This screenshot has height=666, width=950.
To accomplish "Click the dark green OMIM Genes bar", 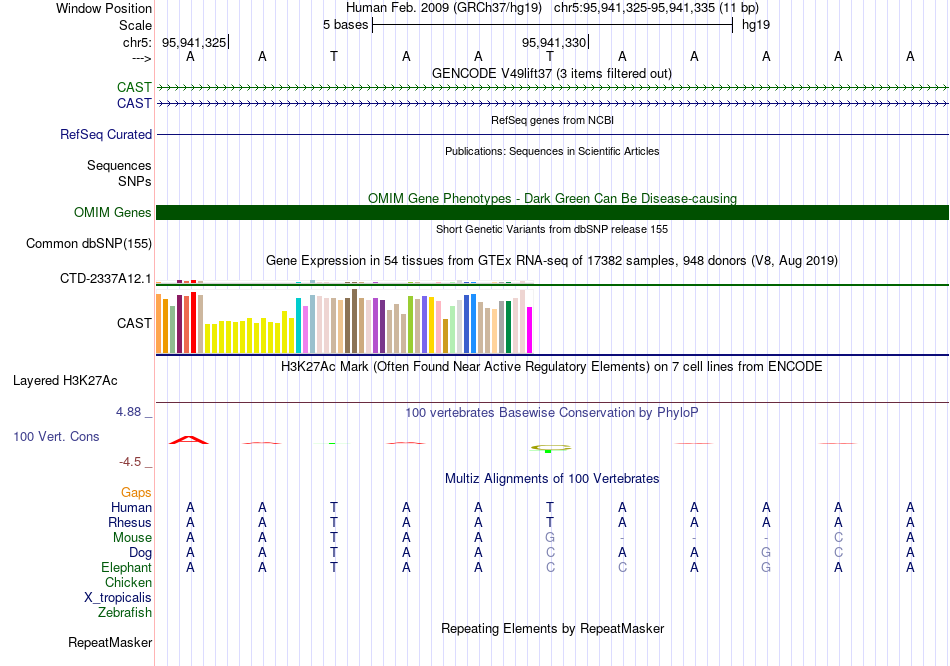I will [552, 212].
